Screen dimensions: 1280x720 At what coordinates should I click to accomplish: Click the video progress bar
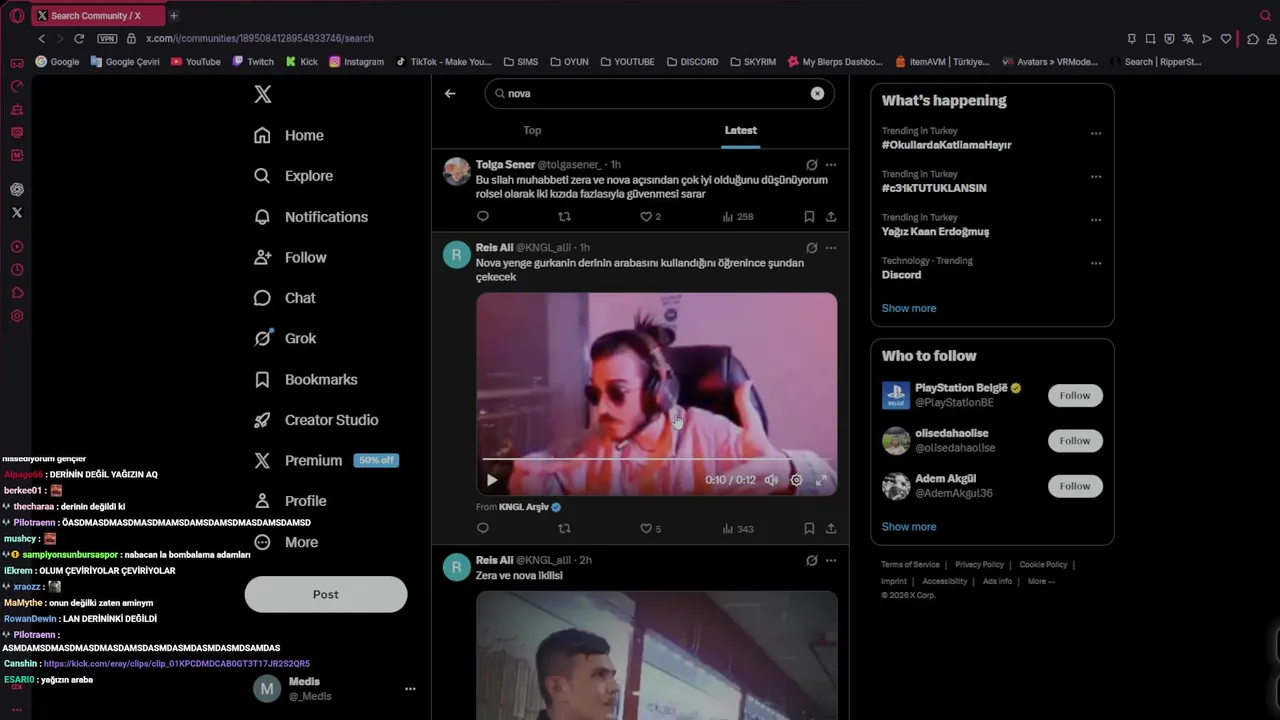pos(656,459)
